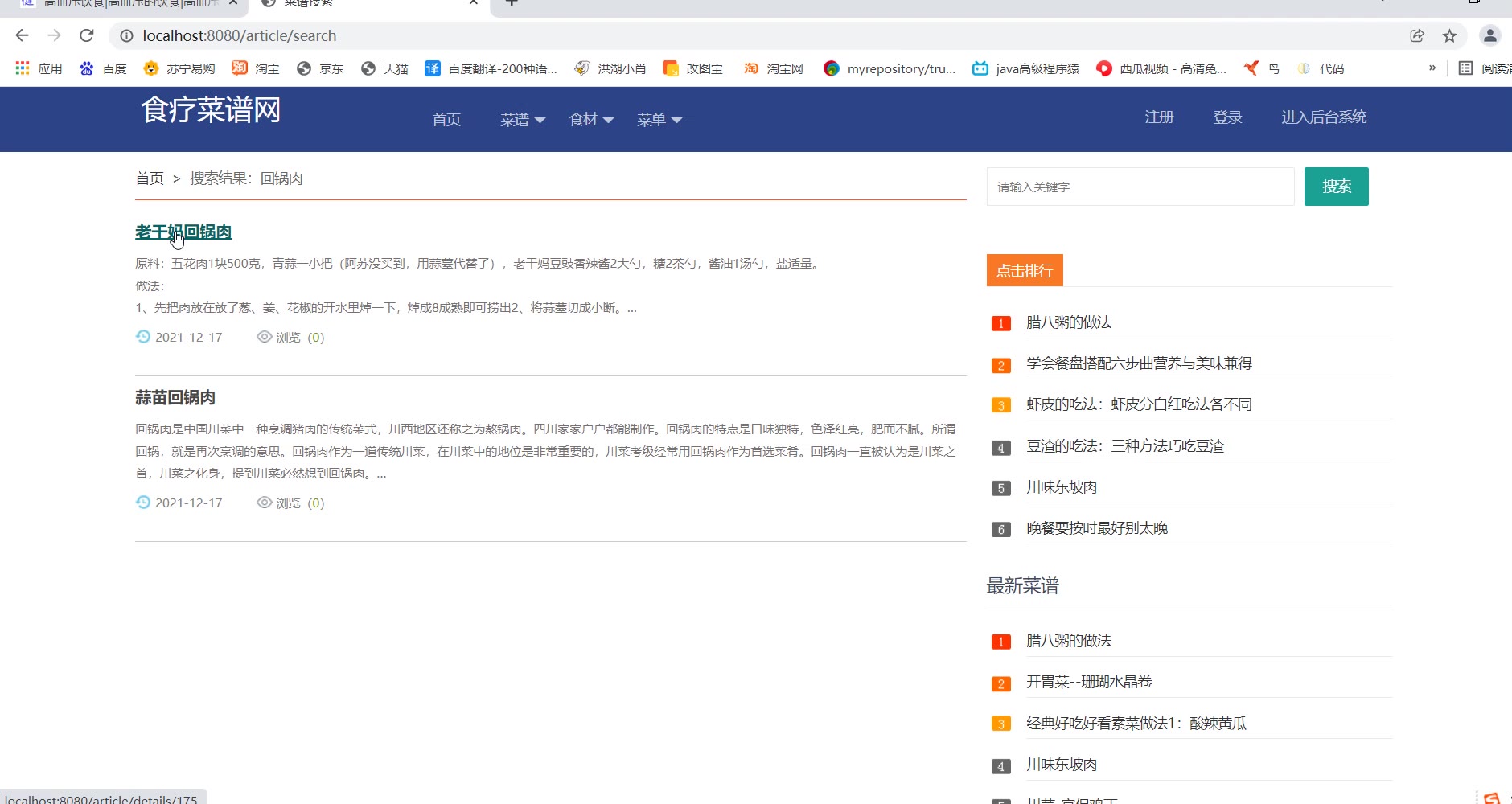This screenshot has width=1512, height=804.
Task: Open 川味东坡肉 in 点击排行
Action: [1062, 487]
